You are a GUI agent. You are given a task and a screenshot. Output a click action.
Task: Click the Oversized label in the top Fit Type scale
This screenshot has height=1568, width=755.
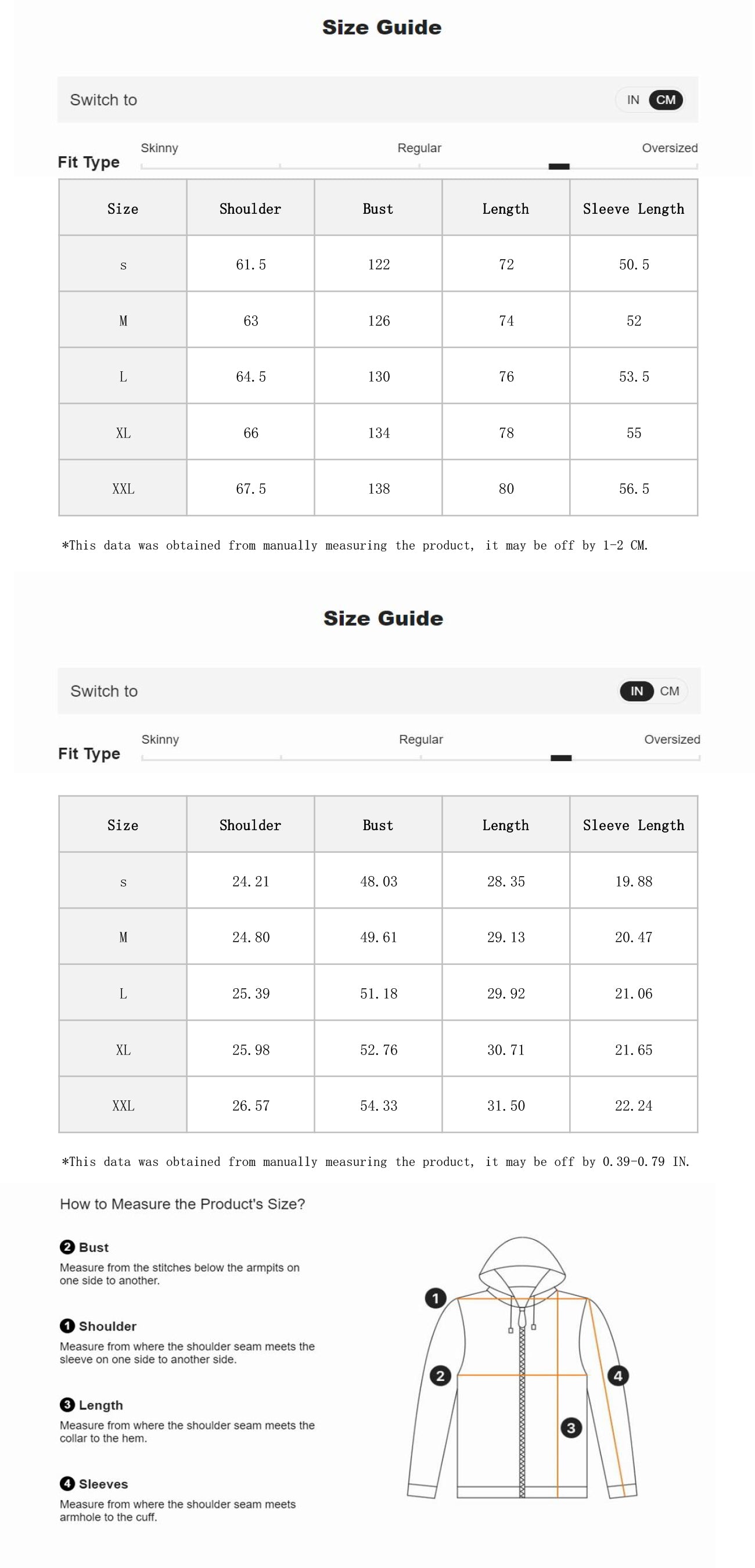(669, 148)
